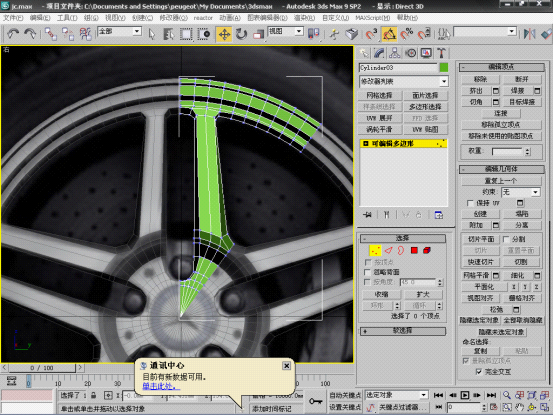Click the green object color swatch
553x415 pixels.
(444, 68)
